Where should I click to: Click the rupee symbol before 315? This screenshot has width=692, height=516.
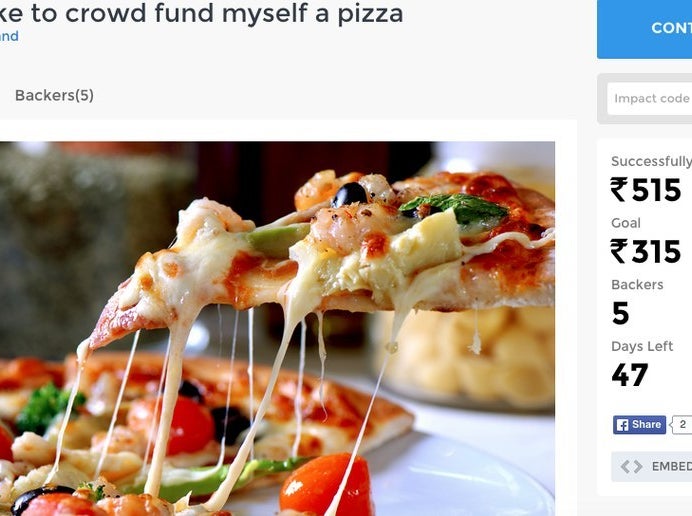point(619,251)
